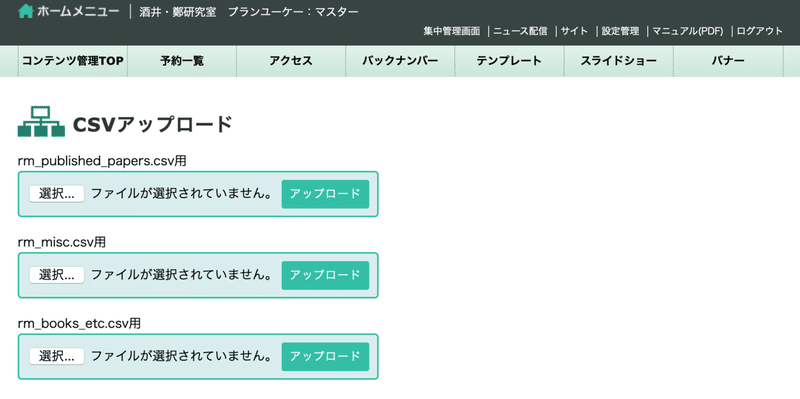This screenshot has width=800, height=399.
Task: Open the バナー tab
Action: click(728, 61)
